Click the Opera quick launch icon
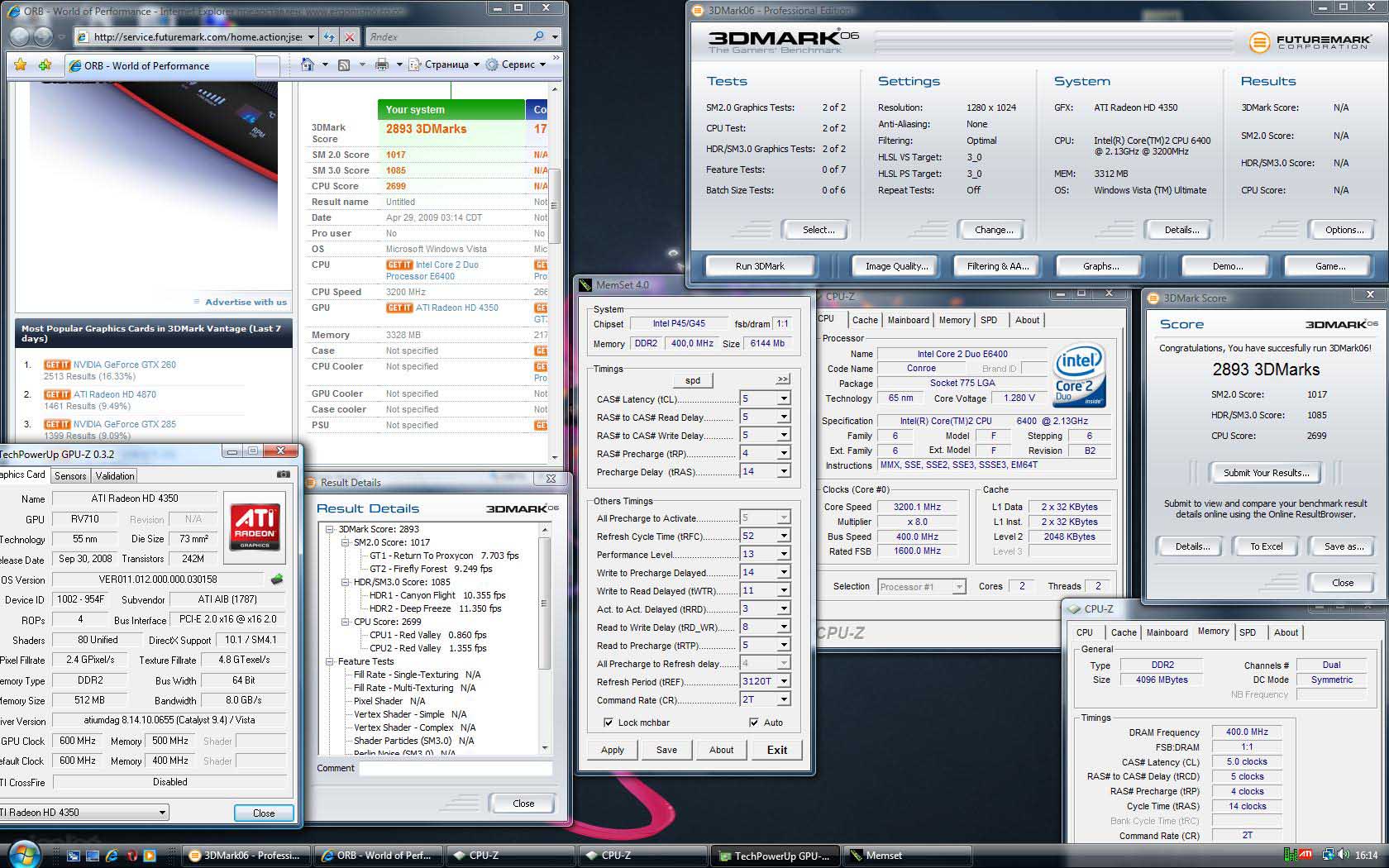 click(x=131, y=856)
